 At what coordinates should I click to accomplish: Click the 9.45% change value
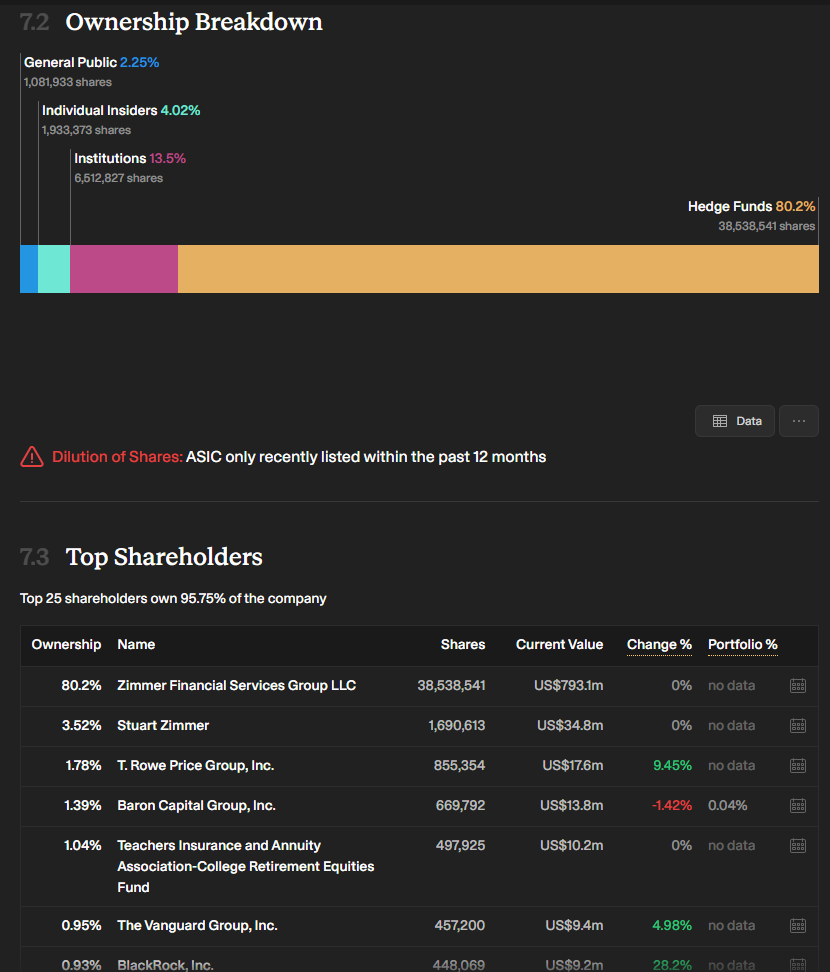(x=672, y=766)
